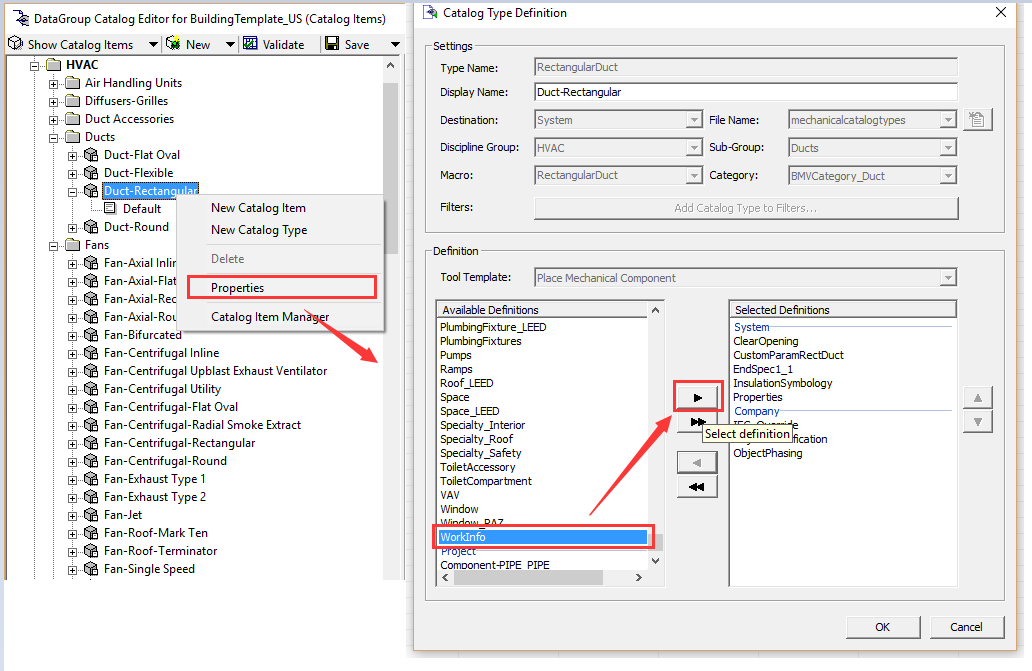Click the Save floppy disk icon
This screenshot has height=671, width=1032.
(332, 43)
